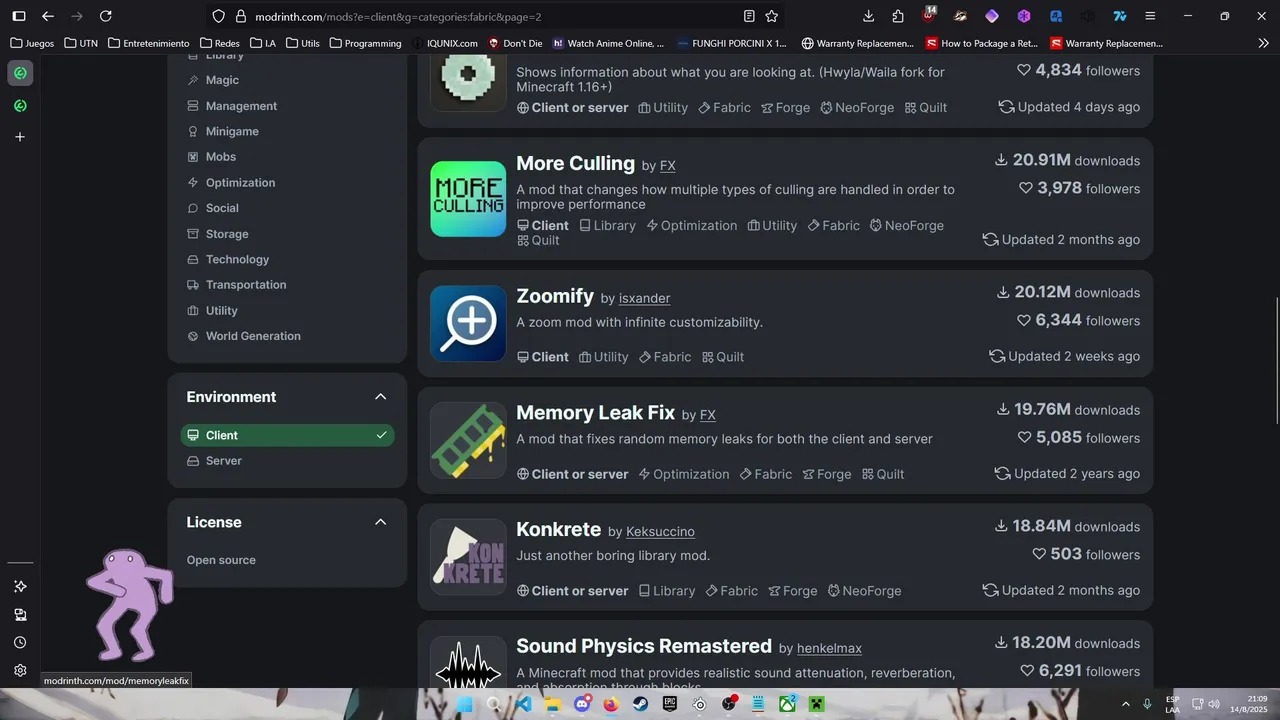Screen dimensions: 1280x720
Task: Open the UTN bookmarks folder
Action: pyautogui.click(x=81, y=43)
